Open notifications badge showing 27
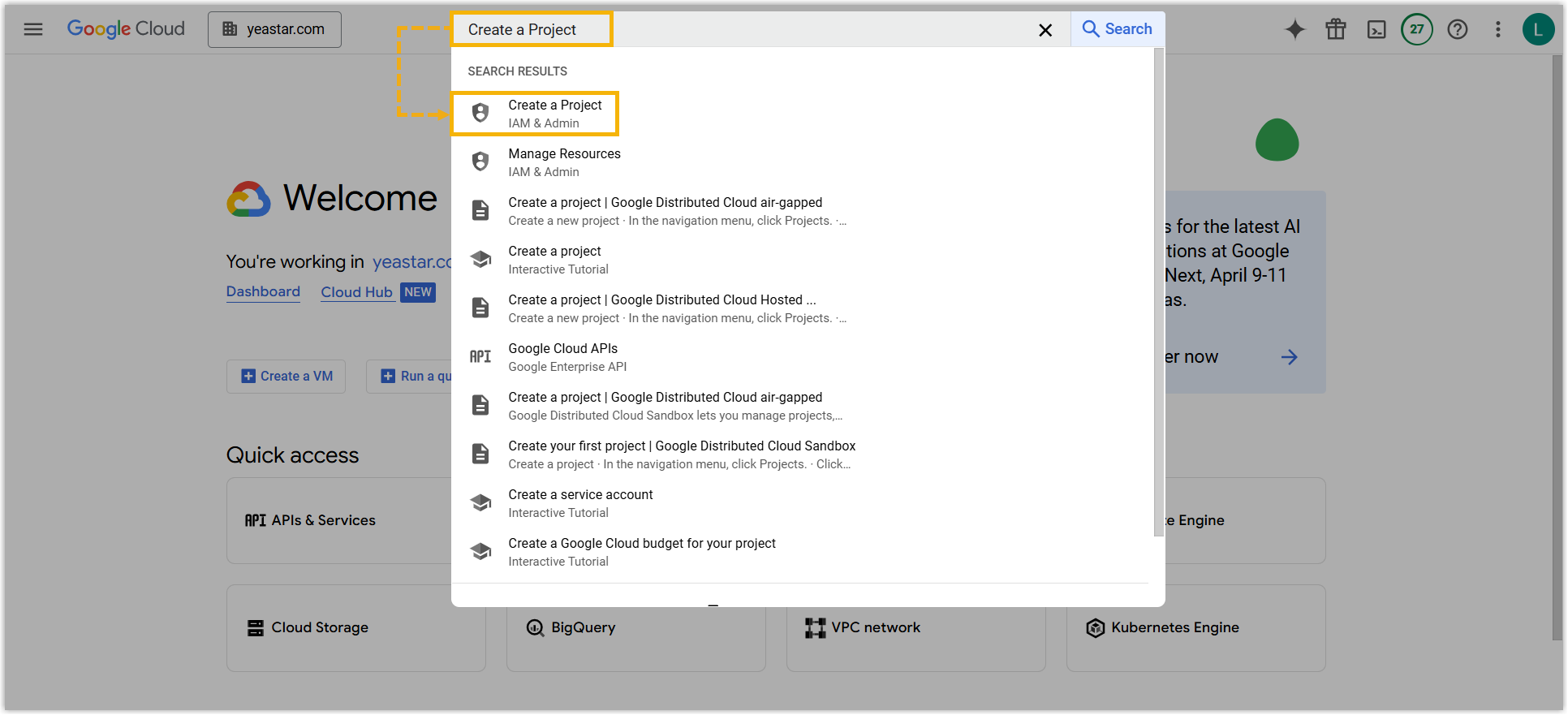 click(1417, 30)
